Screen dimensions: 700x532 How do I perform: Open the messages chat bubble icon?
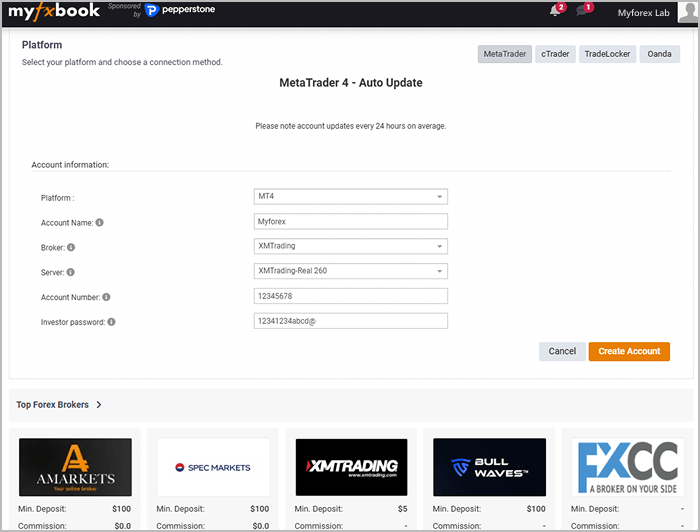point(582,10)
